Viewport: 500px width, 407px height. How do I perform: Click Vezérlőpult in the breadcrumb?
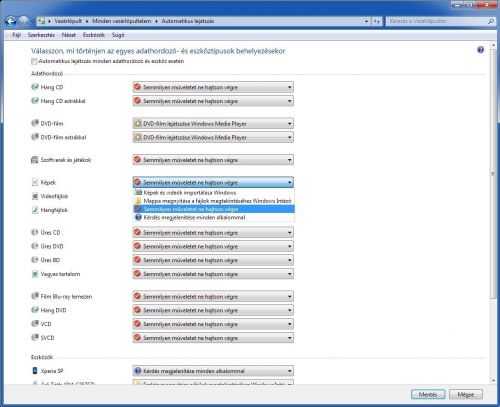(68, 21)
